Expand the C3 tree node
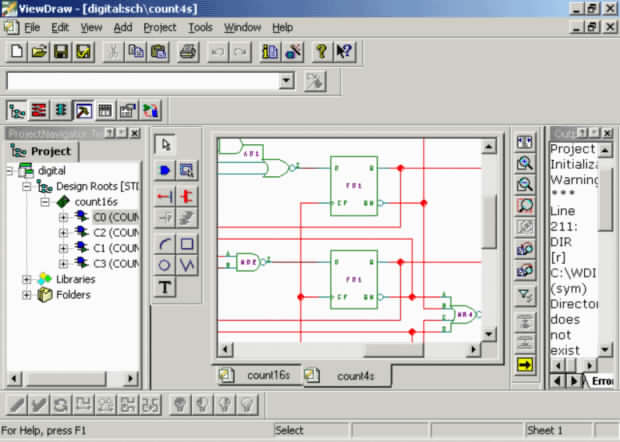 (63, 264)
